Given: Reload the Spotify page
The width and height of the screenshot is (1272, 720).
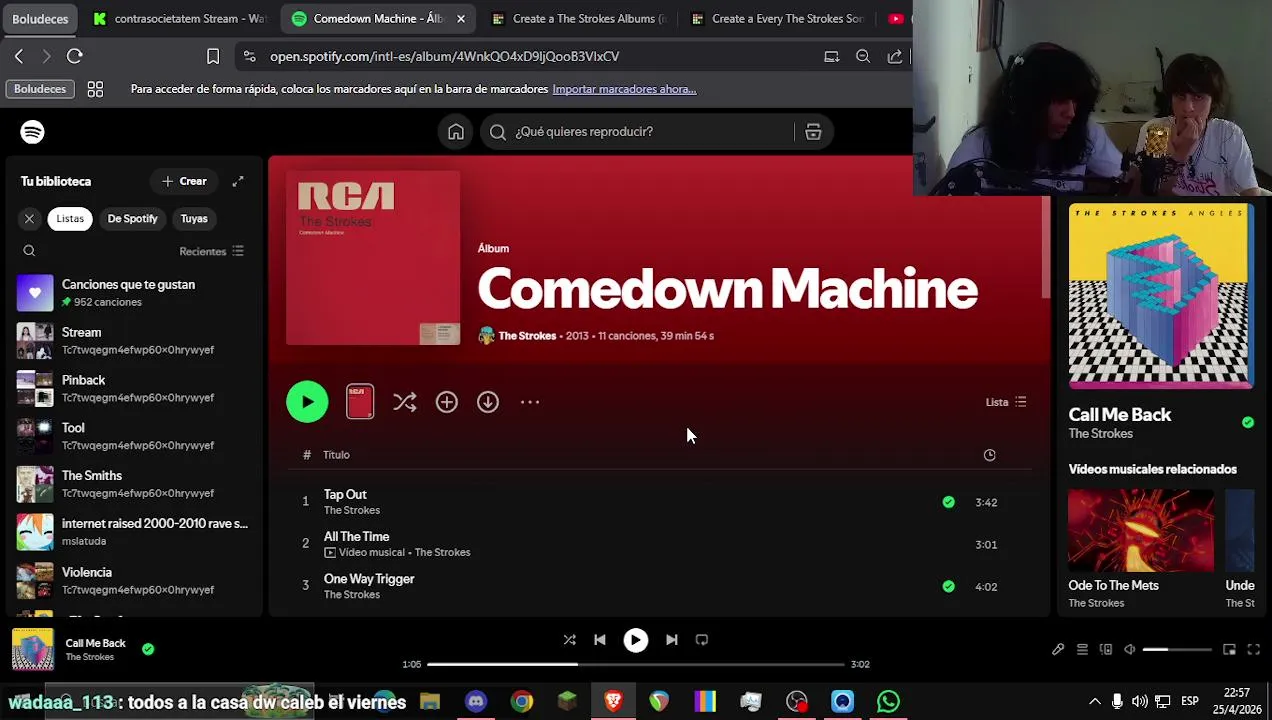Looking at the screenshot, I should click(75, 56).
